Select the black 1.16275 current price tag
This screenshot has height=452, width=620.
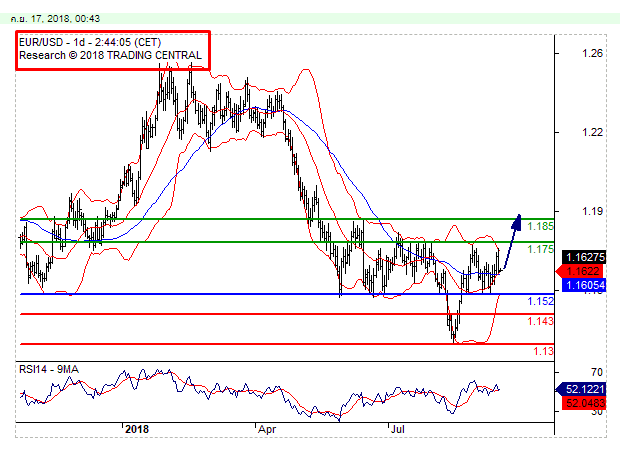coord(582,257)
